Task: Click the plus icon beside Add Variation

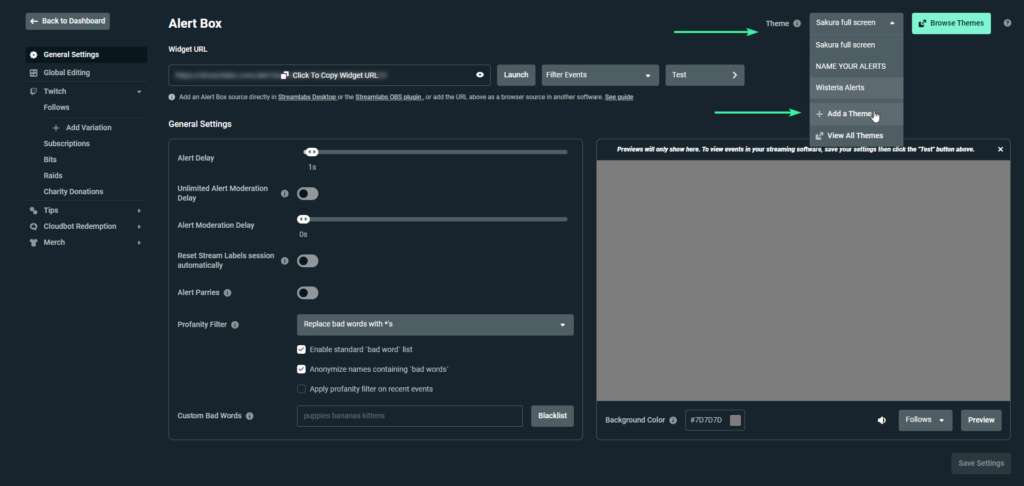Action: point(56,128)
